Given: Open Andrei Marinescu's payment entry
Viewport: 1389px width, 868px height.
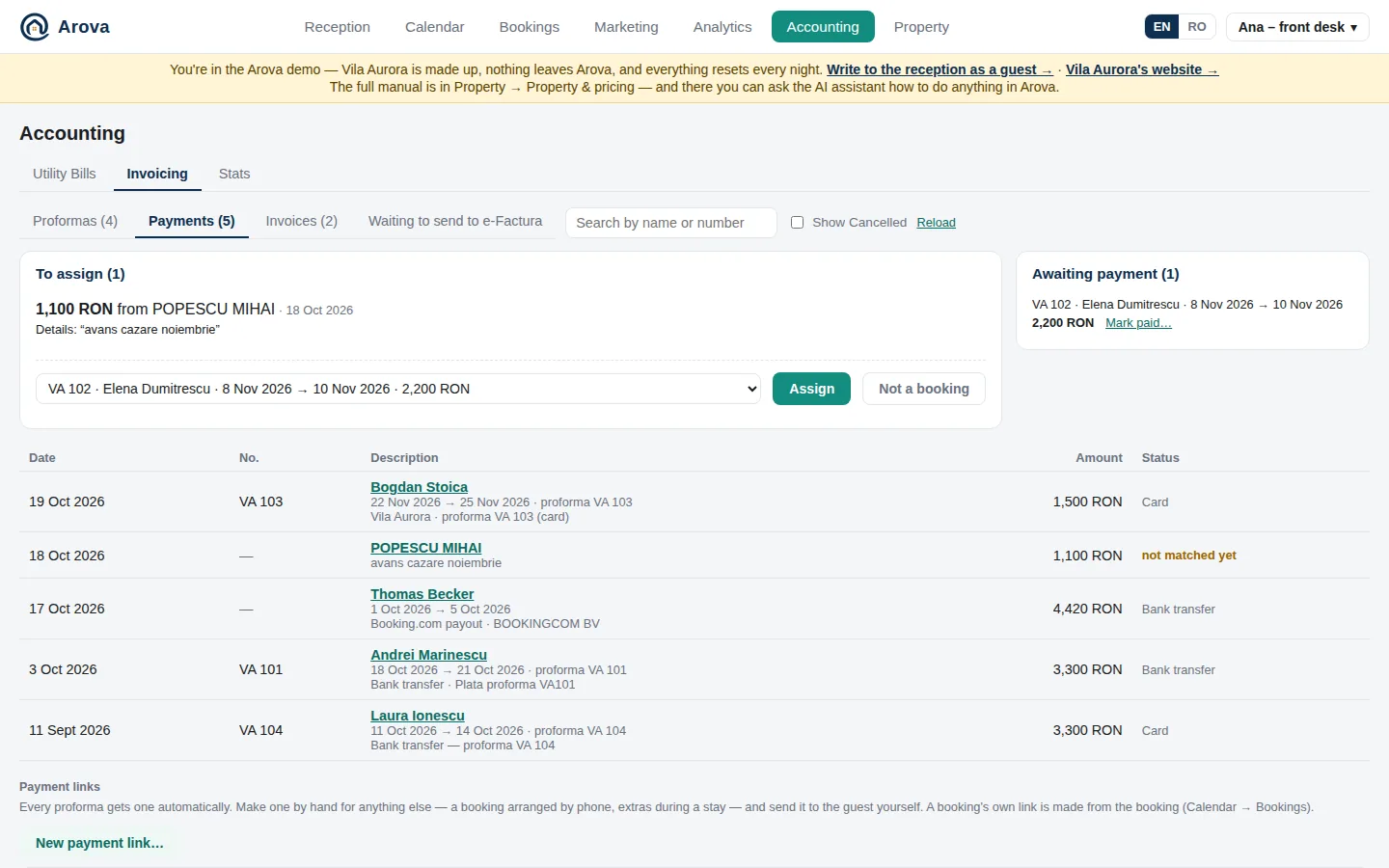Looking at the screenshot, I should click(428, 655).
